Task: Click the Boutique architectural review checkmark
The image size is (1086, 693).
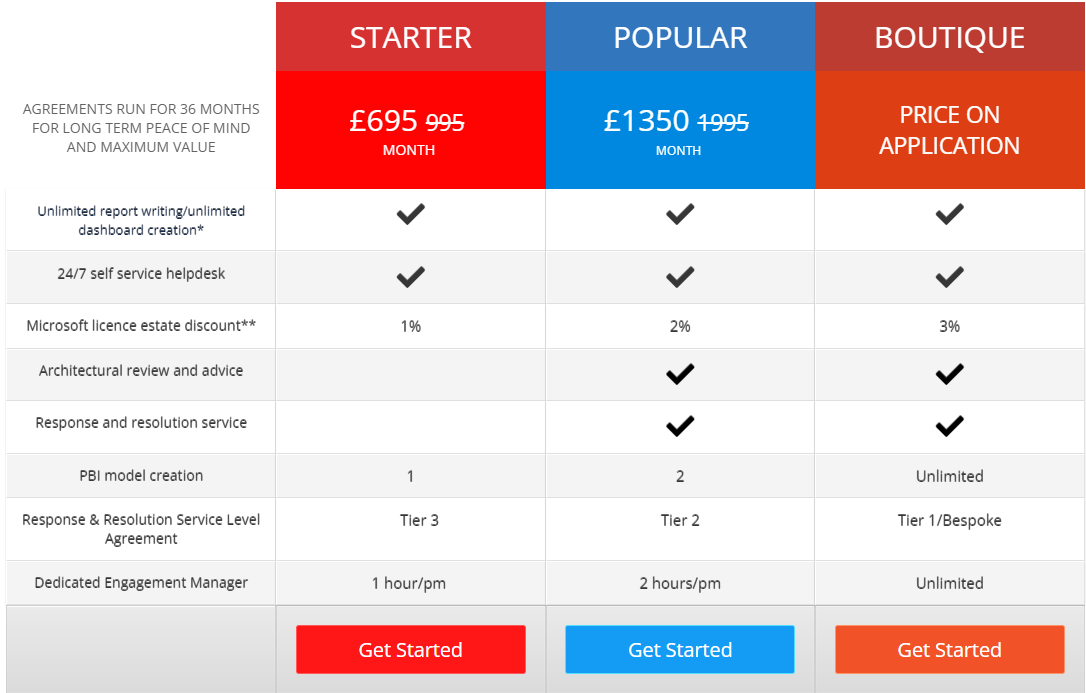Action: point(948,374)
